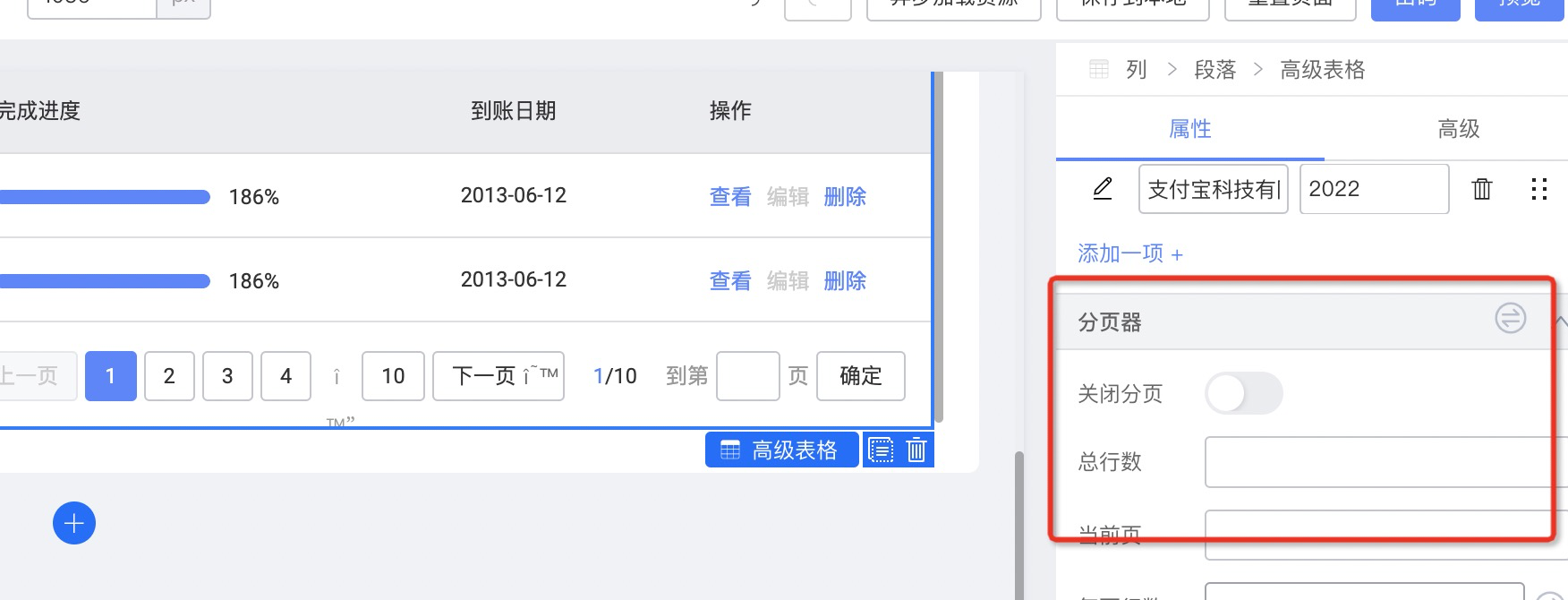
Task: Click 编辑 in the second table row
Action: 788,280
